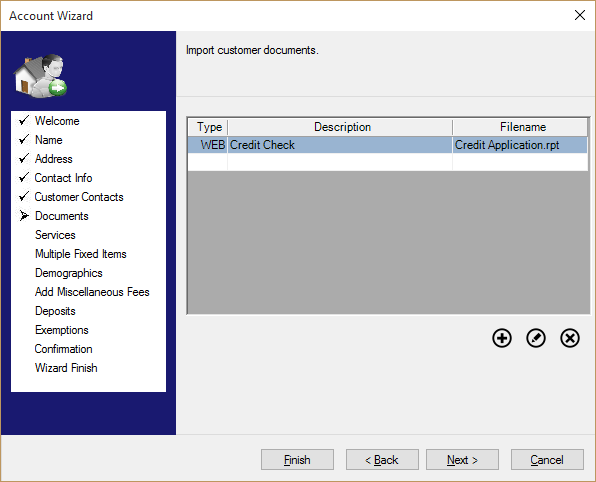Image resolution: width=596 pixels, height=482 pixels.
Task: Click the Finish button
Action: [297, 460]
